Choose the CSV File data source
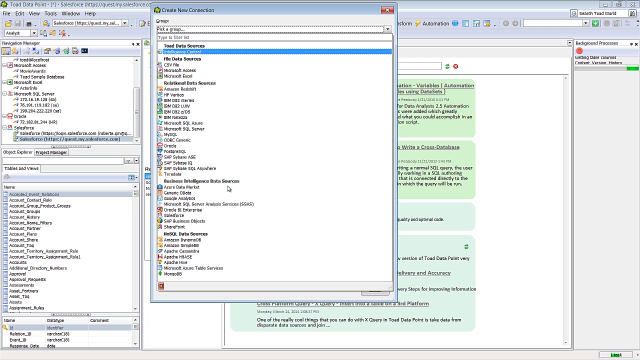The width and height of the screenshot is (640, 360). point(171,65)
